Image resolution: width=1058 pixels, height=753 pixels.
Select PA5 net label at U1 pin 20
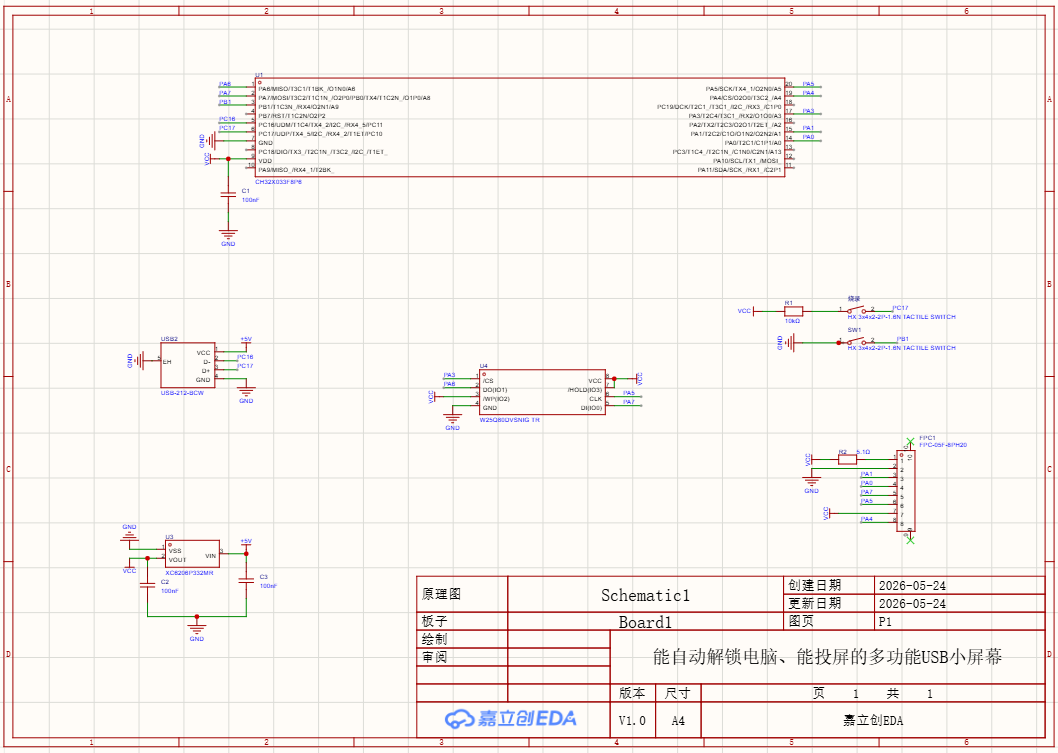pyautogui.click(x=808, y=84)
